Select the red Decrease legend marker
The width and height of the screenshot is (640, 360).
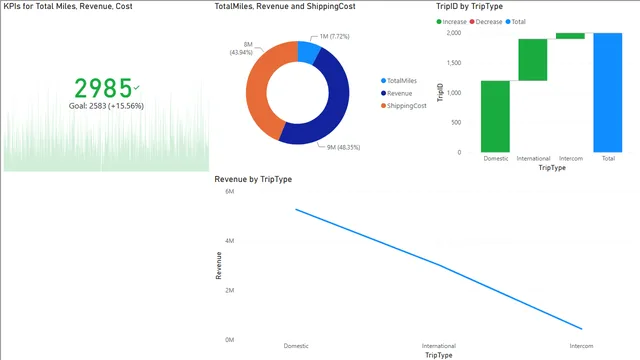(472, 22)
